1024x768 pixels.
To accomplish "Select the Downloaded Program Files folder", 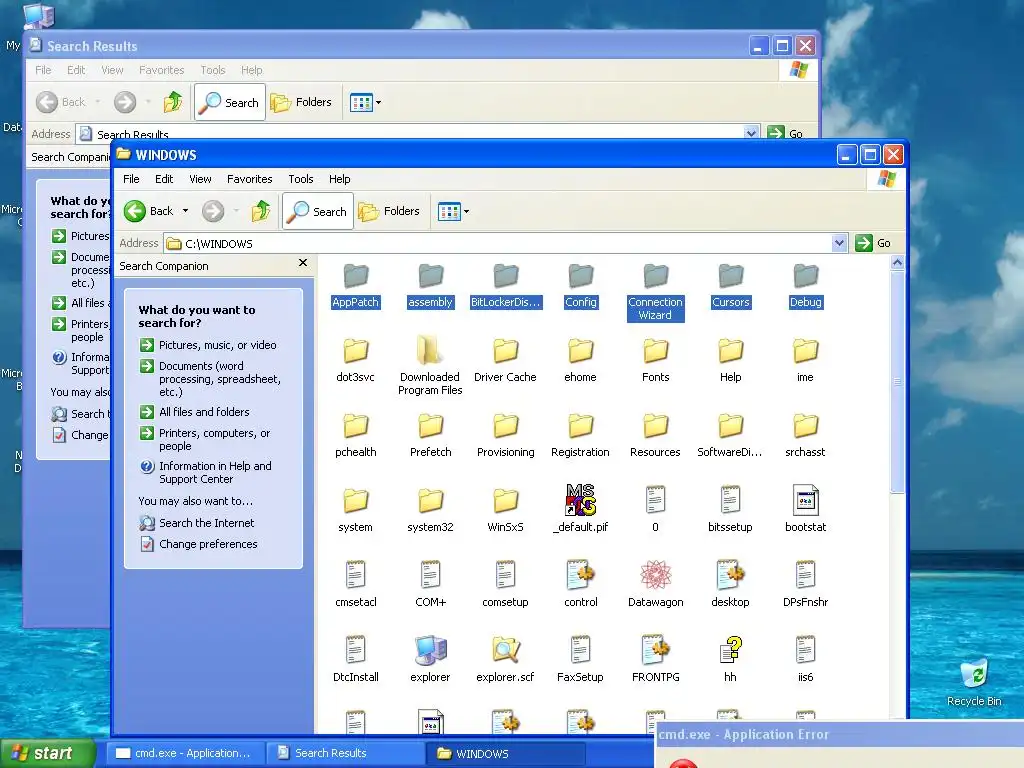I will click(430, 367).
